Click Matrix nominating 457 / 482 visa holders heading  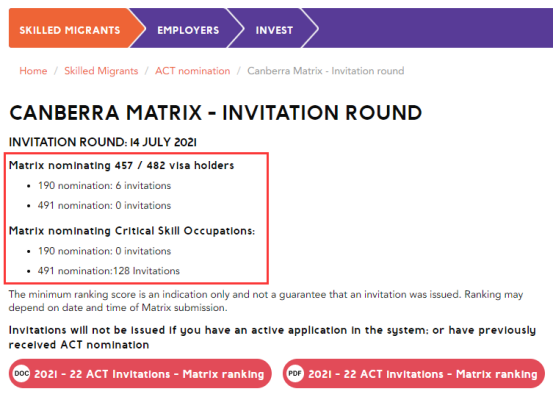coord(122,165)
